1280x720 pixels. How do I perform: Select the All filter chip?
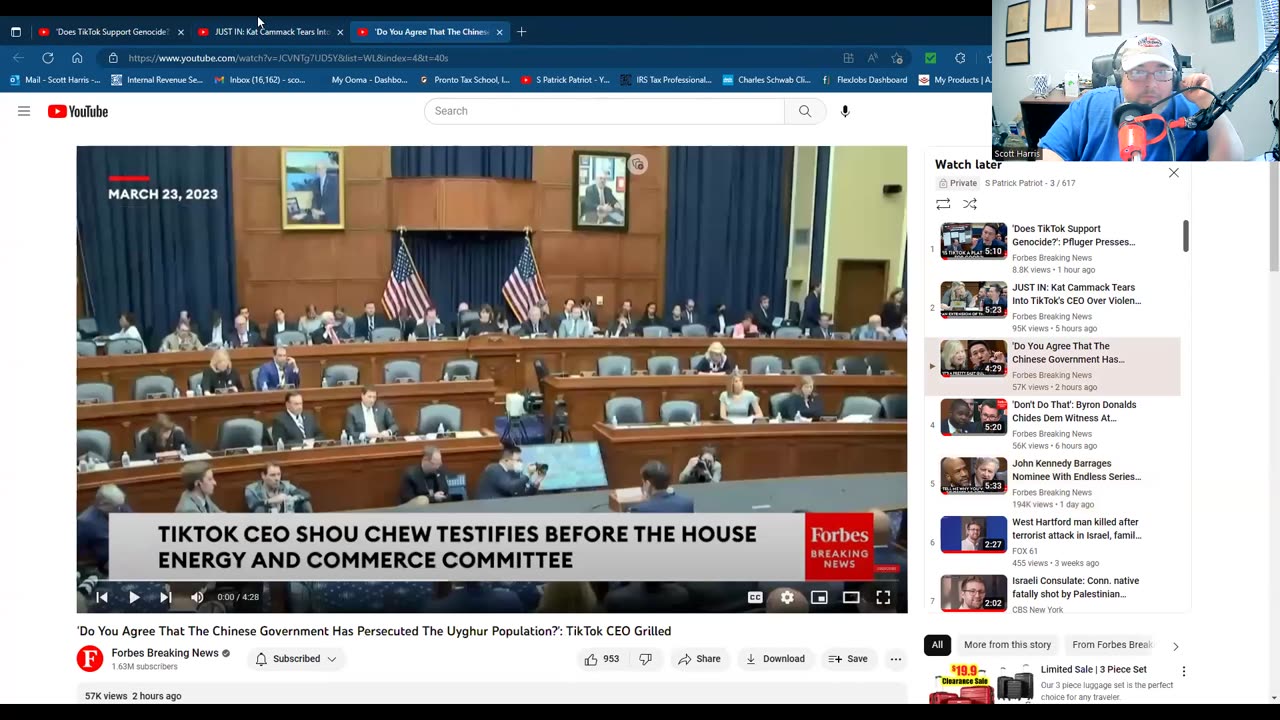(937, 645)
